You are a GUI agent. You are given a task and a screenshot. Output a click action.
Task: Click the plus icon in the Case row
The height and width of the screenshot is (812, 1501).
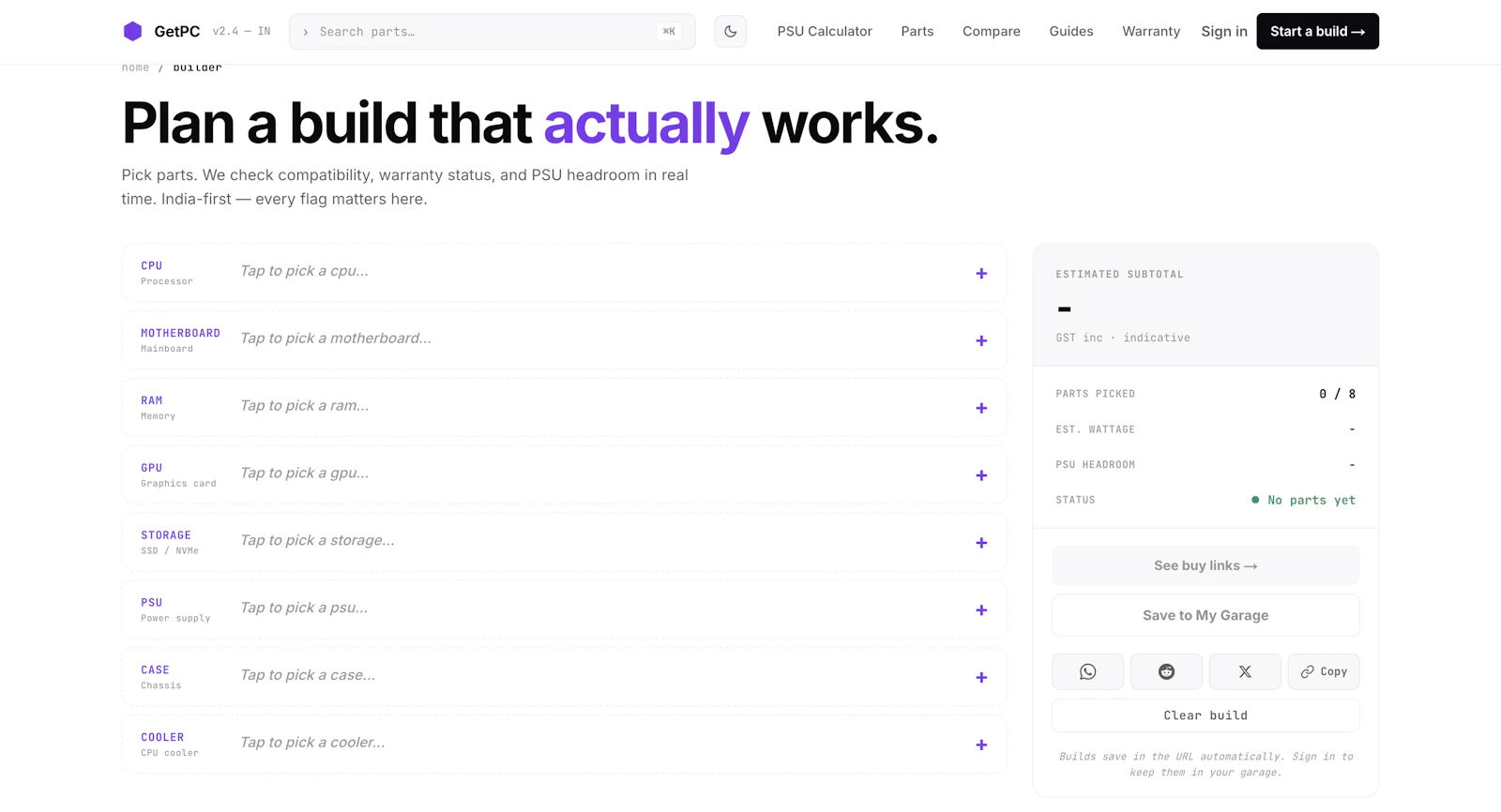click(x=981, y=678)
